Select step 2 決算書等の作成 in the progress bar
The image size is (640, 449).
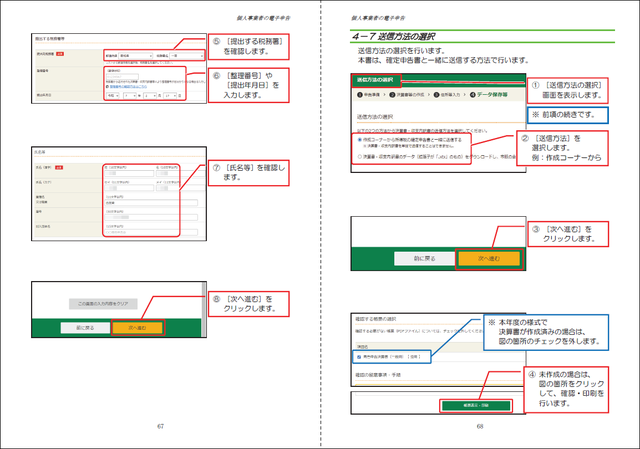407,95
